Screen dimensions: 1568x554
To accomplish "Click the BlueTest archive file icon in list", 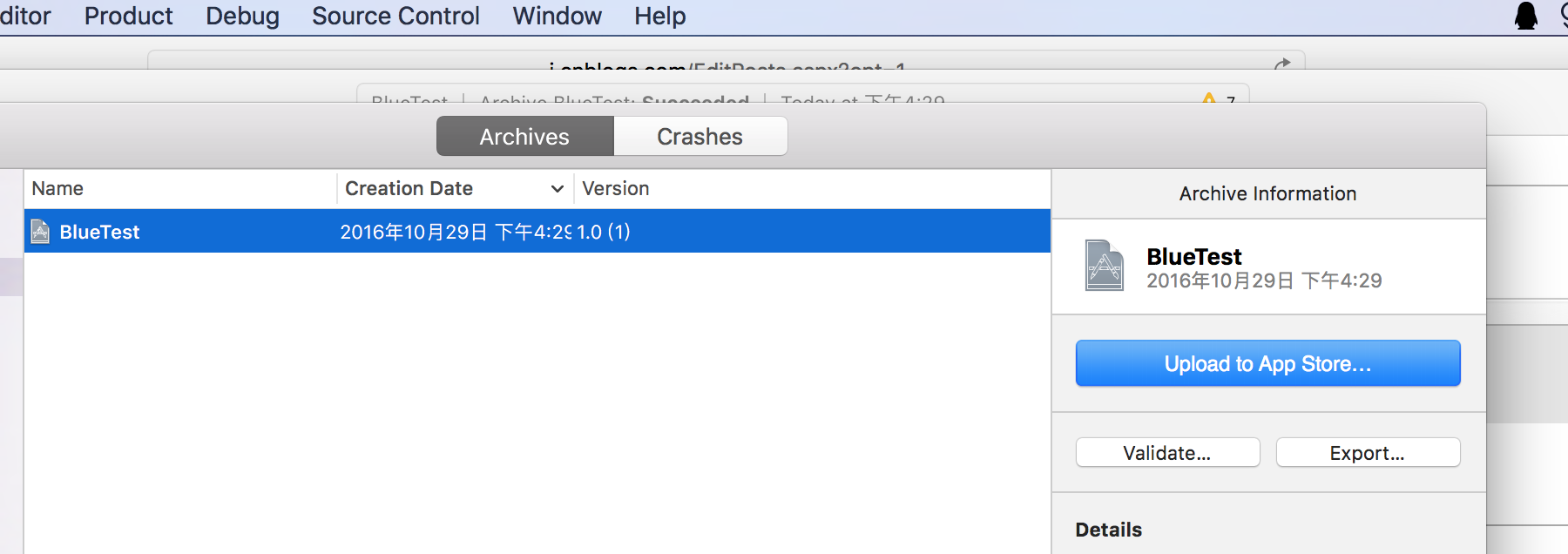I will (x=40, y=231).
